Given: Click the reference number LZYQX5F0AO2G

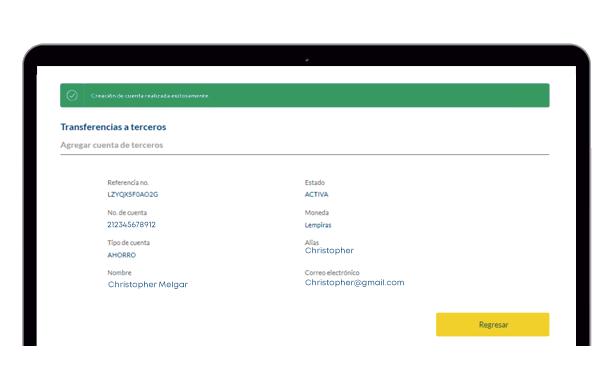Looking at the screenshot, I should (133, 194).
